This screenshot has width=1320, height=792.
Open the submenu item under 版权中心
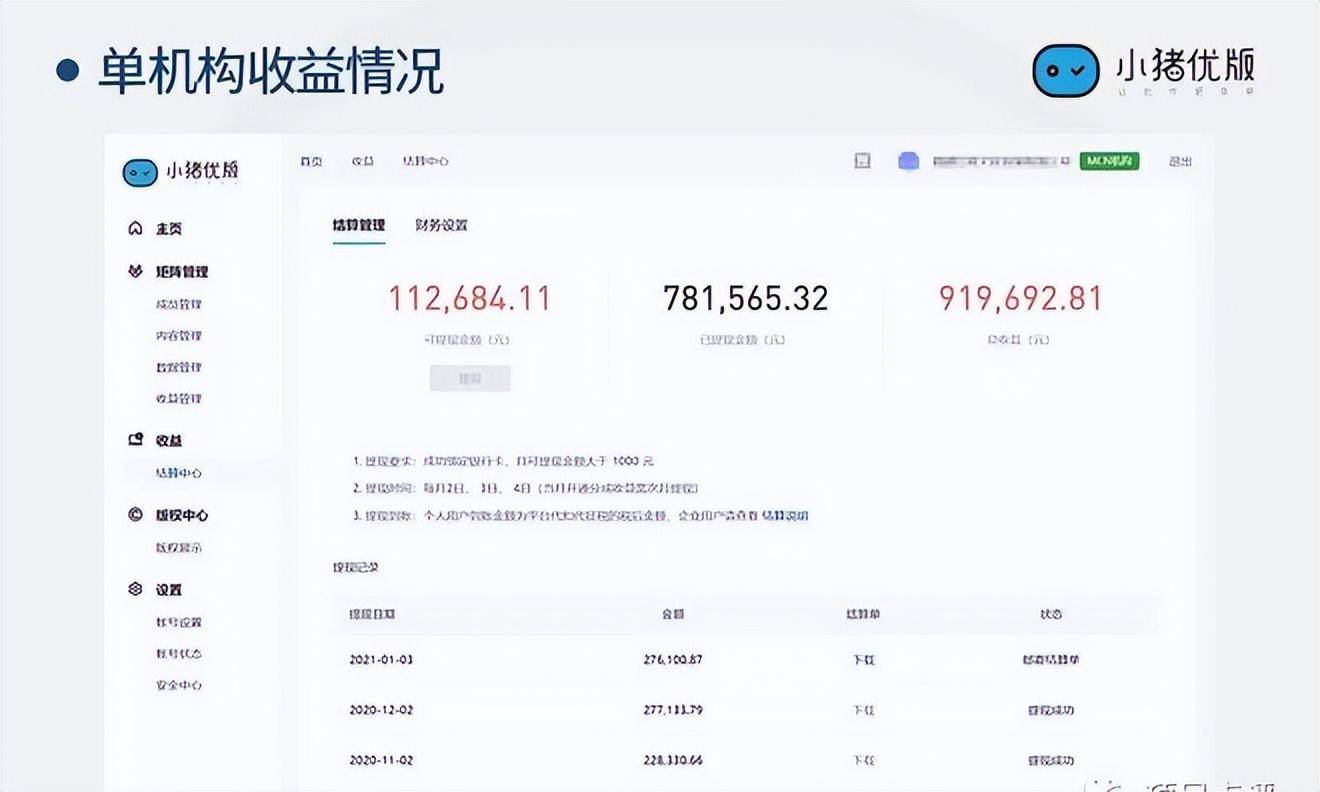tap(179, 548)
